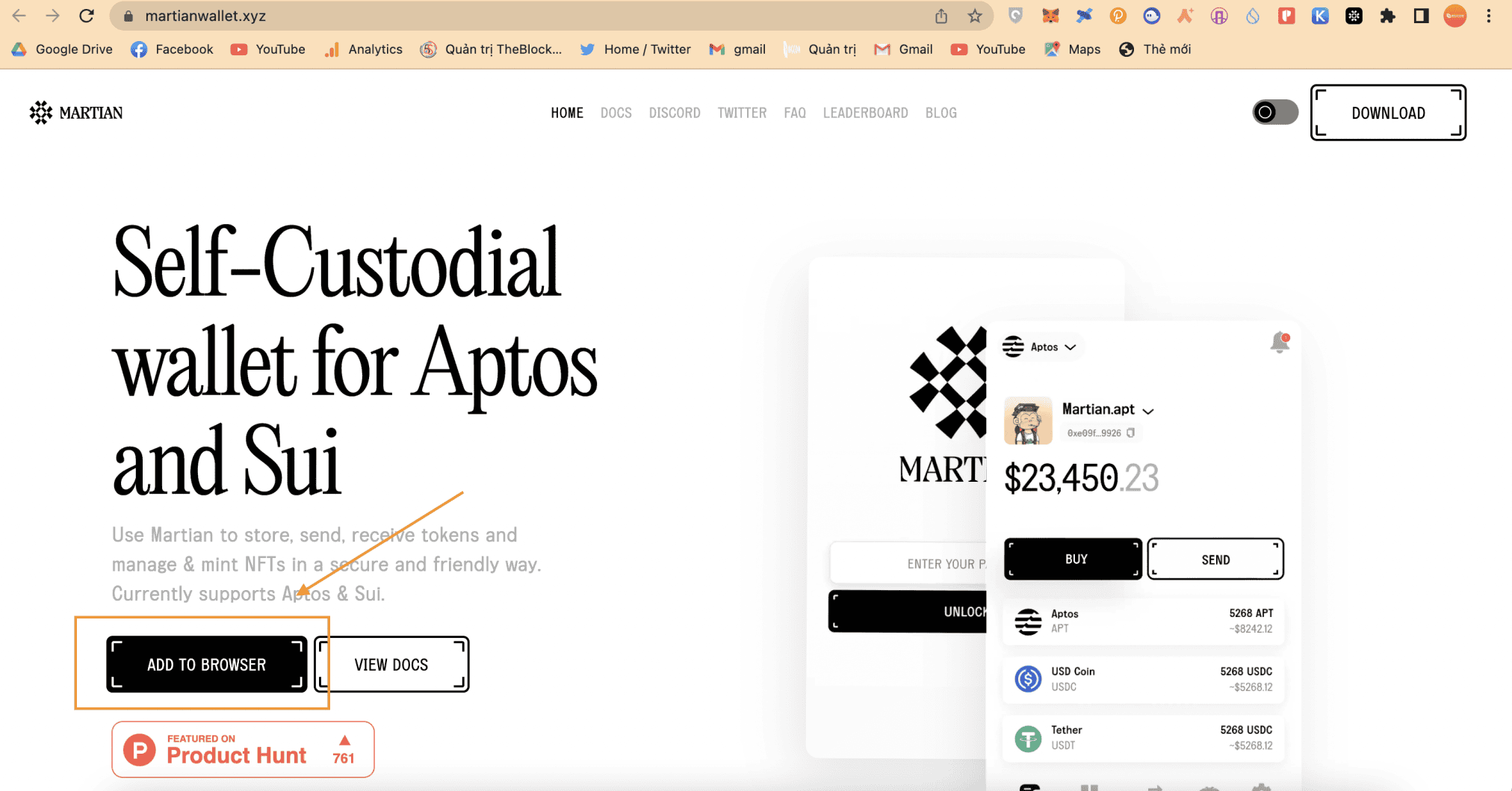Click the Martian logo in the header
Image resolution: width=1512 pixels, height=791 pixels.
point(75,113)
